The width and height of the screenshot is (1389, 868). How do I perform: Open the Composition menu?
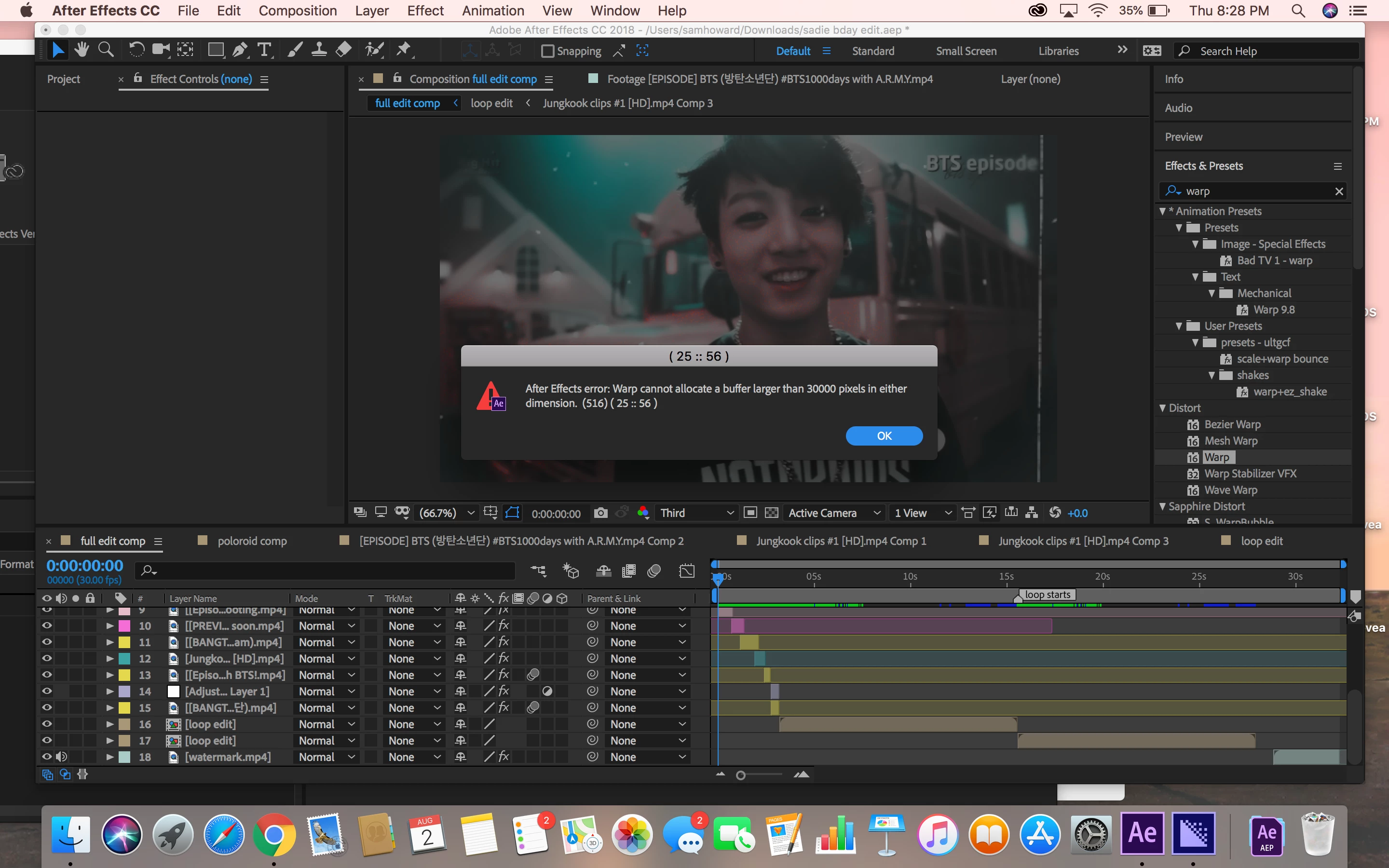tap(297, 11)
